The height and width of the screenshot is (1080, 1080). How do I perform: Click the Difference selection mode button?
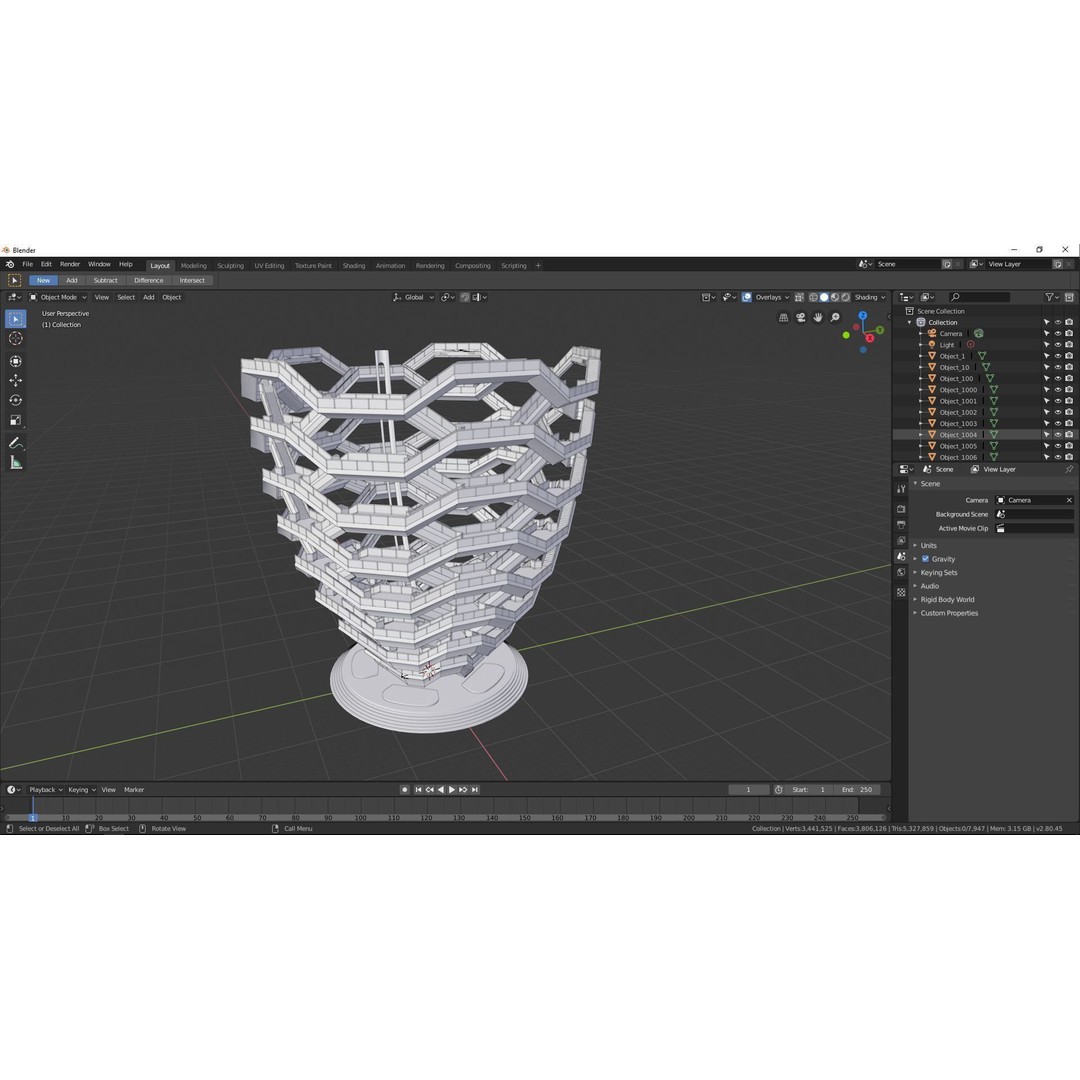(x=149, y=280)
